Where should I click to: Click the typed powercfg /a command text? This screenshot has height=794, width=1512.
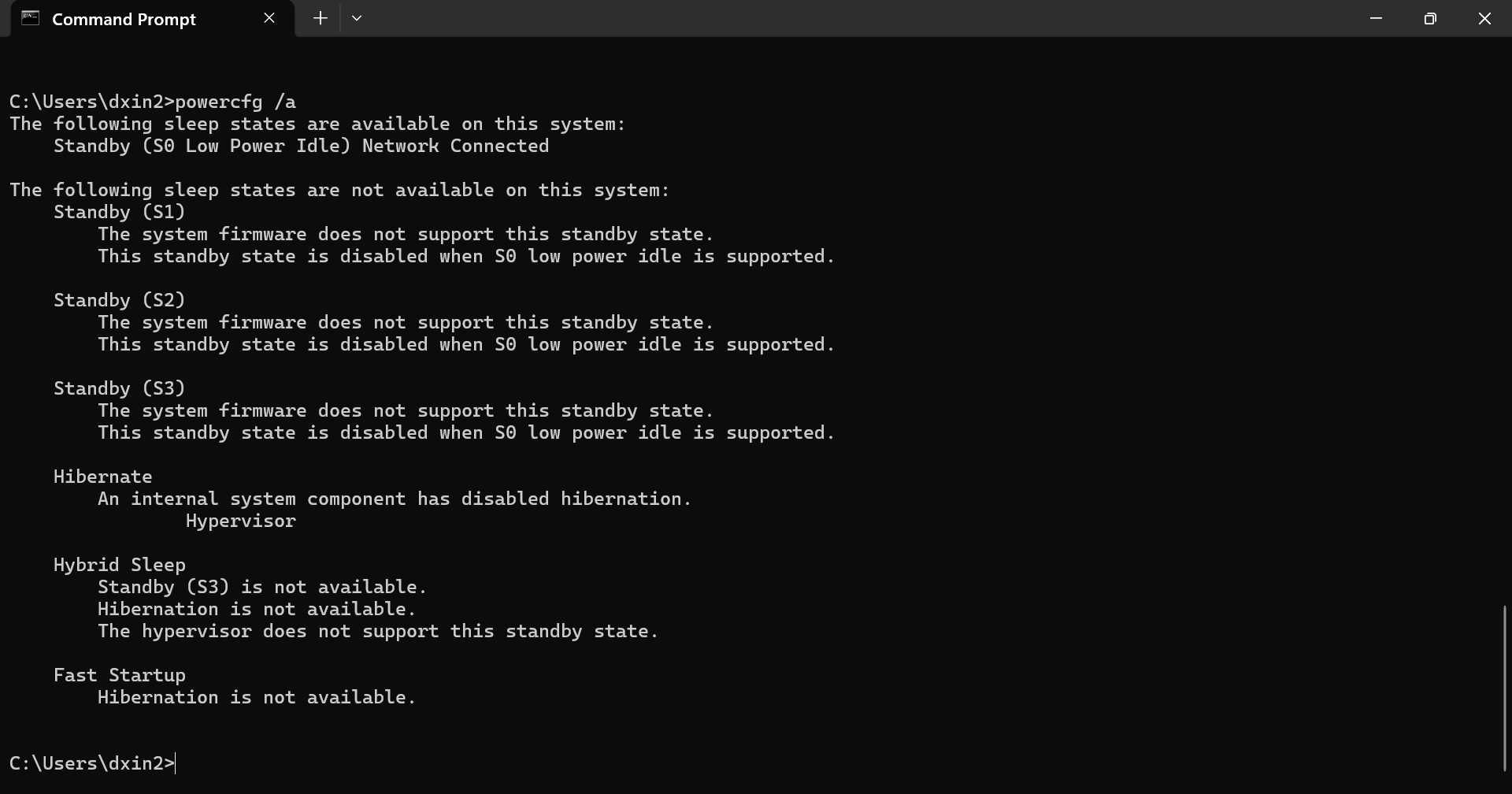235,102
